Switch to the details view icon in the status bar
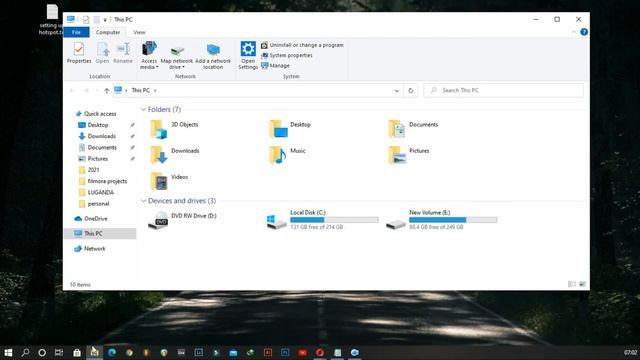The image size is (640, 360). click(571, 284)
